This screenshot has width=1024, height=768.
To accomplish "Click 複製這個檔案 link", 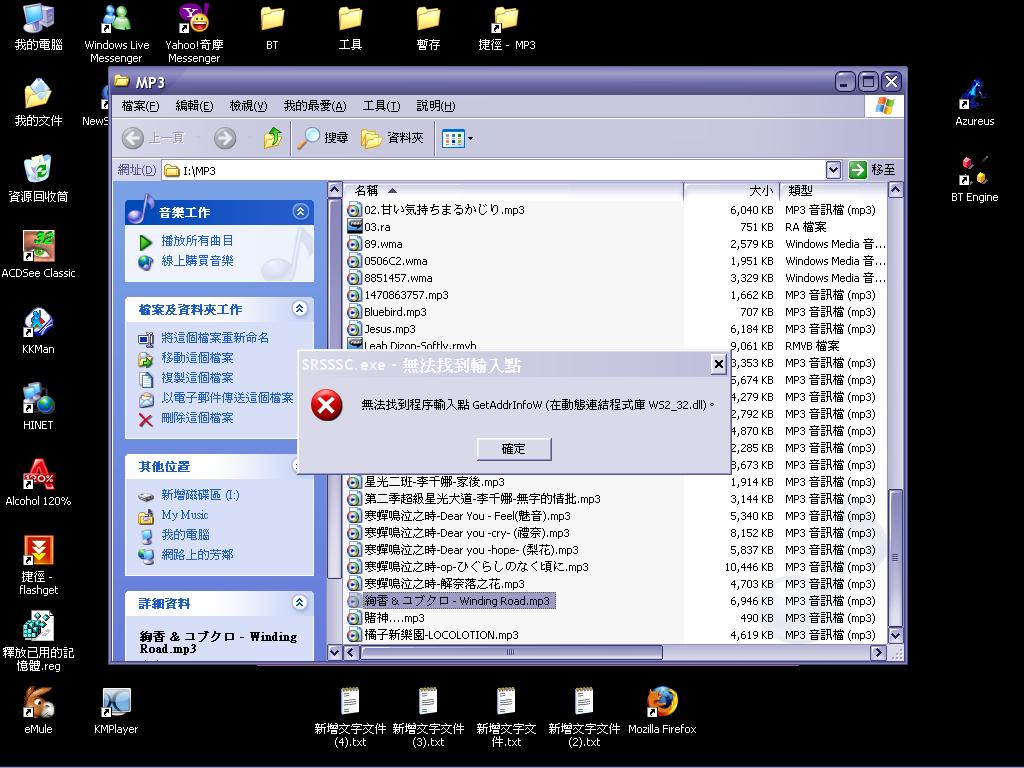I will point(197,378).
